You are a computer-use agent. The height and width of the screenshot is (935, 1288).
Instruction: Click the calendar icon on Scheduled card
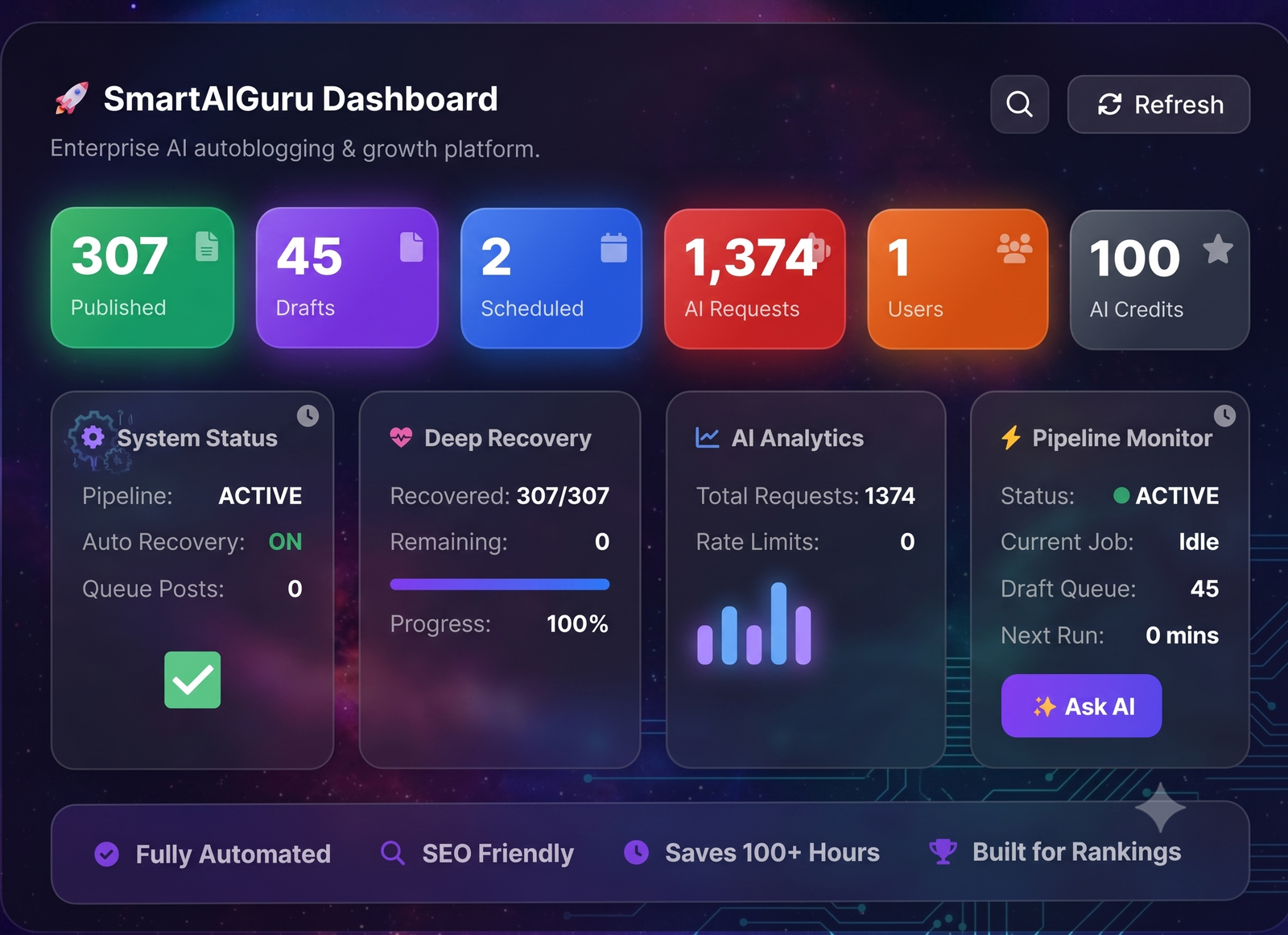click(x=613, y=247)
